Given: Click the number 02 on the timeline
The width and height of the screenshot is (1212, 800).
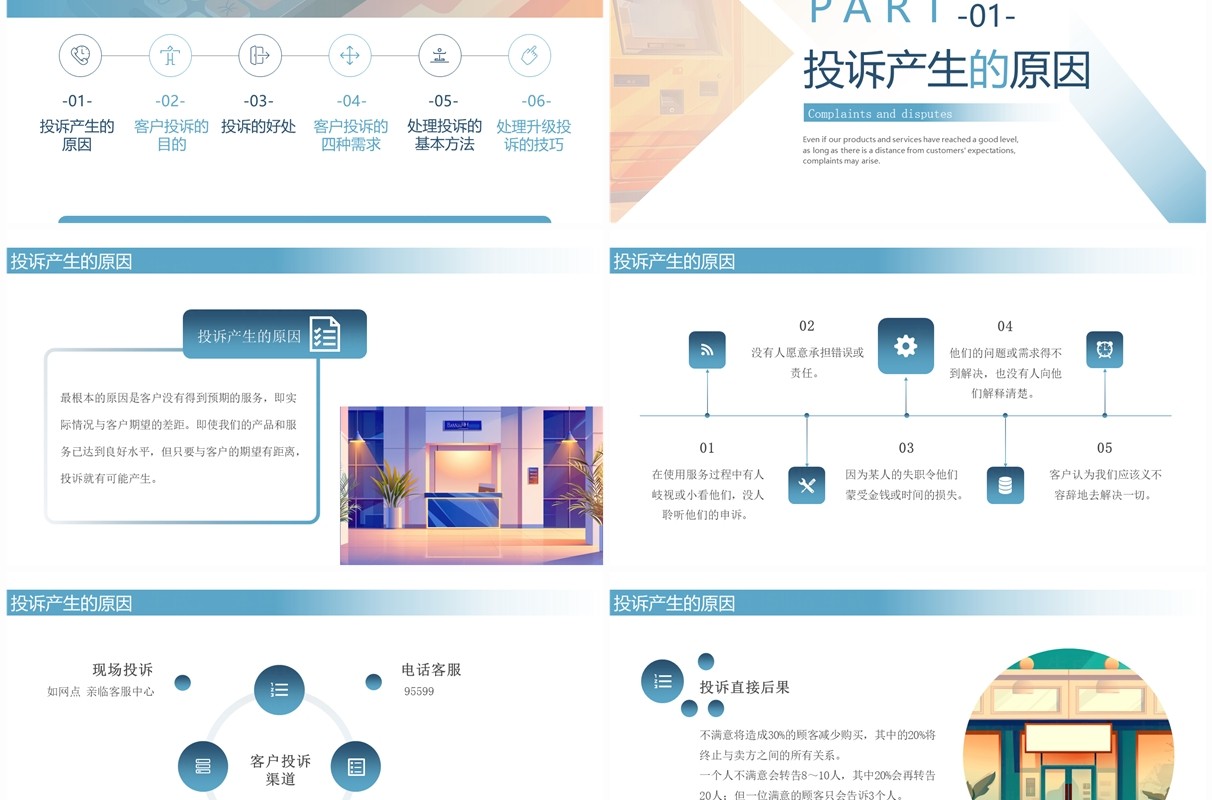Looking at the screenshot, I should pos(807,326).
